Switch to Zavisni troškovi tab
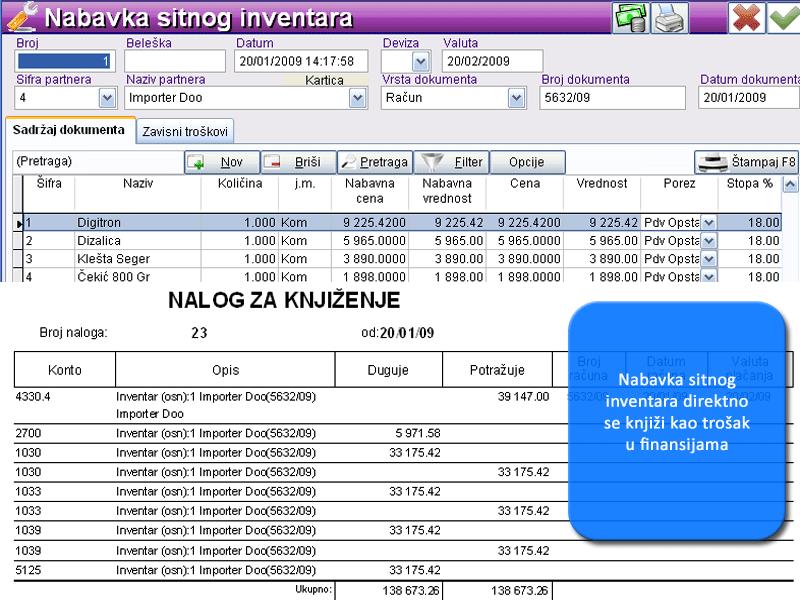Image resolution: width=800 pixels, height=600 pixels. coord(186,131)
